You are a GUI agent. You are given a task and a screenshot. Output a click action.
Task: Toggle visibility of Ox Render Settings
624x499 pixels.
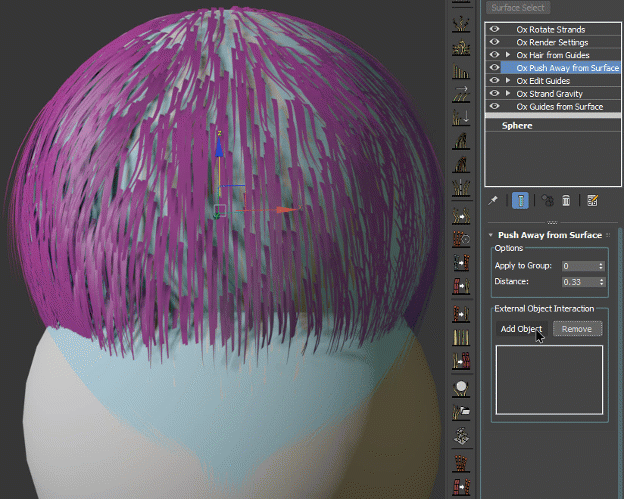point(494,43)
